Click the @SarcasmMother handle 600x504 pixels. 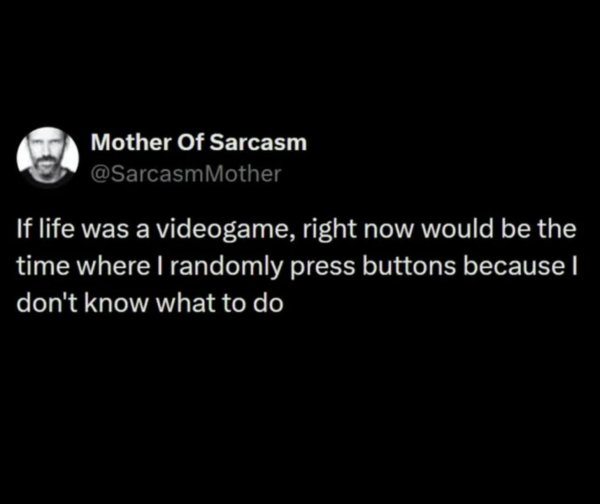coord(186,173)
